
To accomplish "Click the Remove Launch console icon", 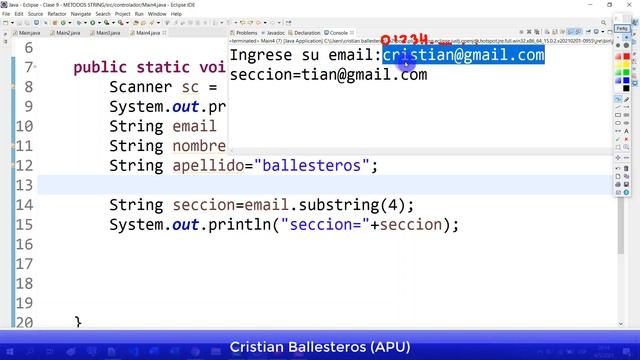I will point(529,32).
